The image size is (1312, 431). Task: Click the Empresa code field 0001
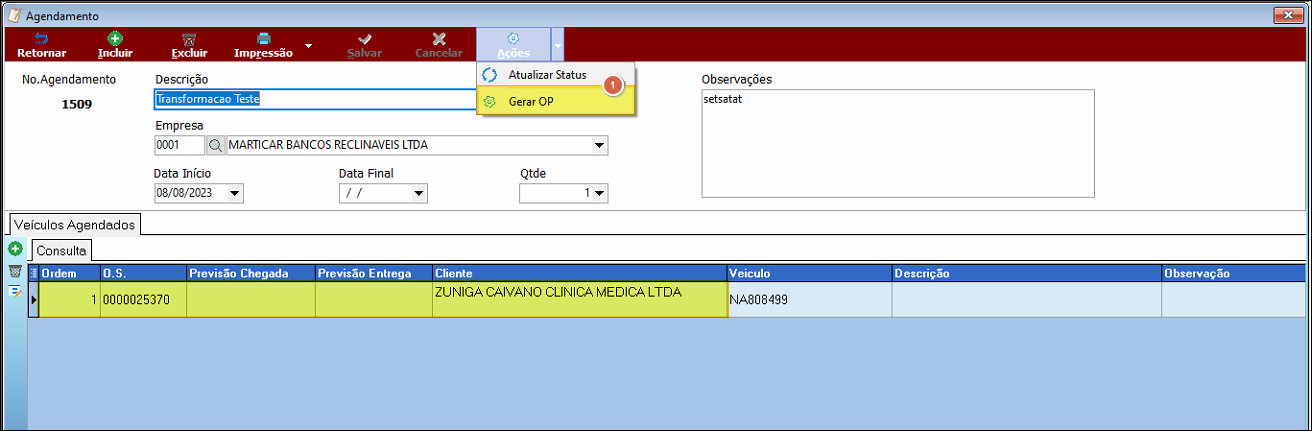tap(179, 146)
